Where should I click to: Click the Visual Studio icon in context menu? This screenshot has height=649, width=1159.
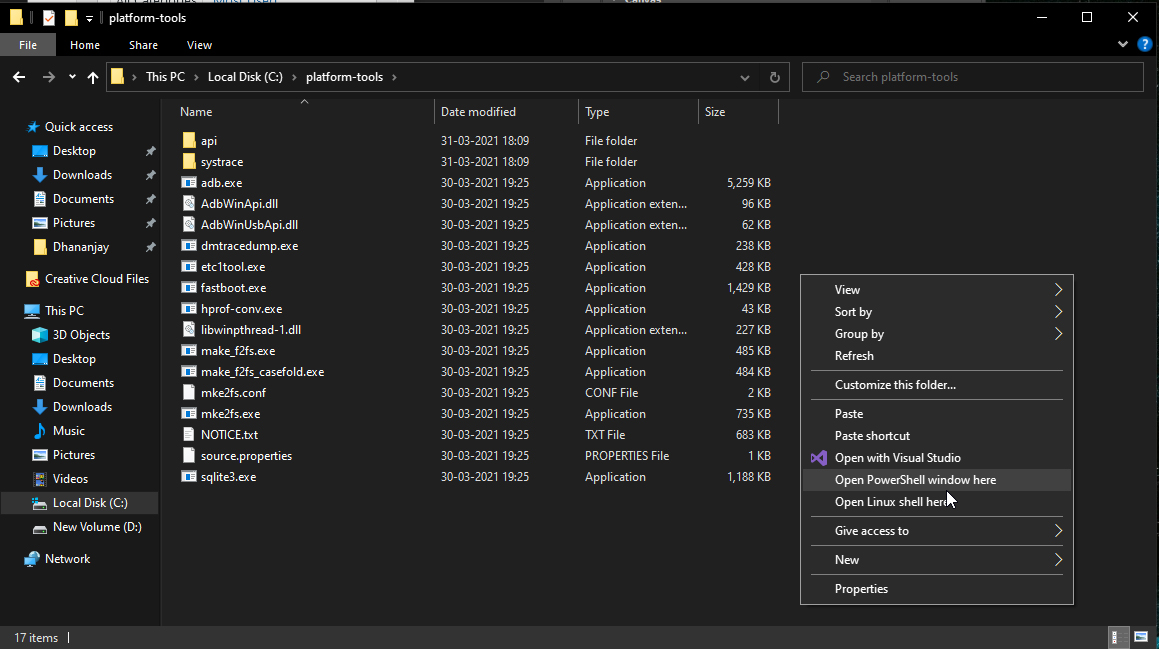(819, 458)
